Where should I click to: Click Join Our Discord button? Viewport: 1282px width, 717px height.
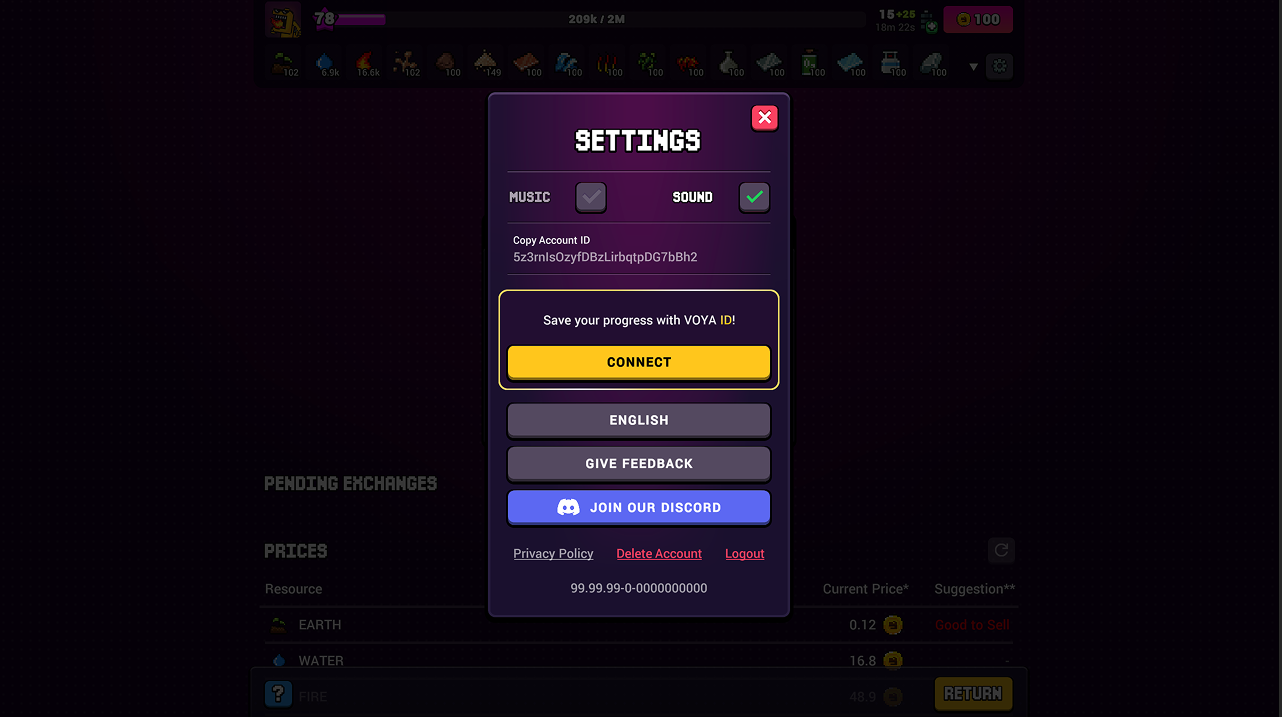click(639, 507)
